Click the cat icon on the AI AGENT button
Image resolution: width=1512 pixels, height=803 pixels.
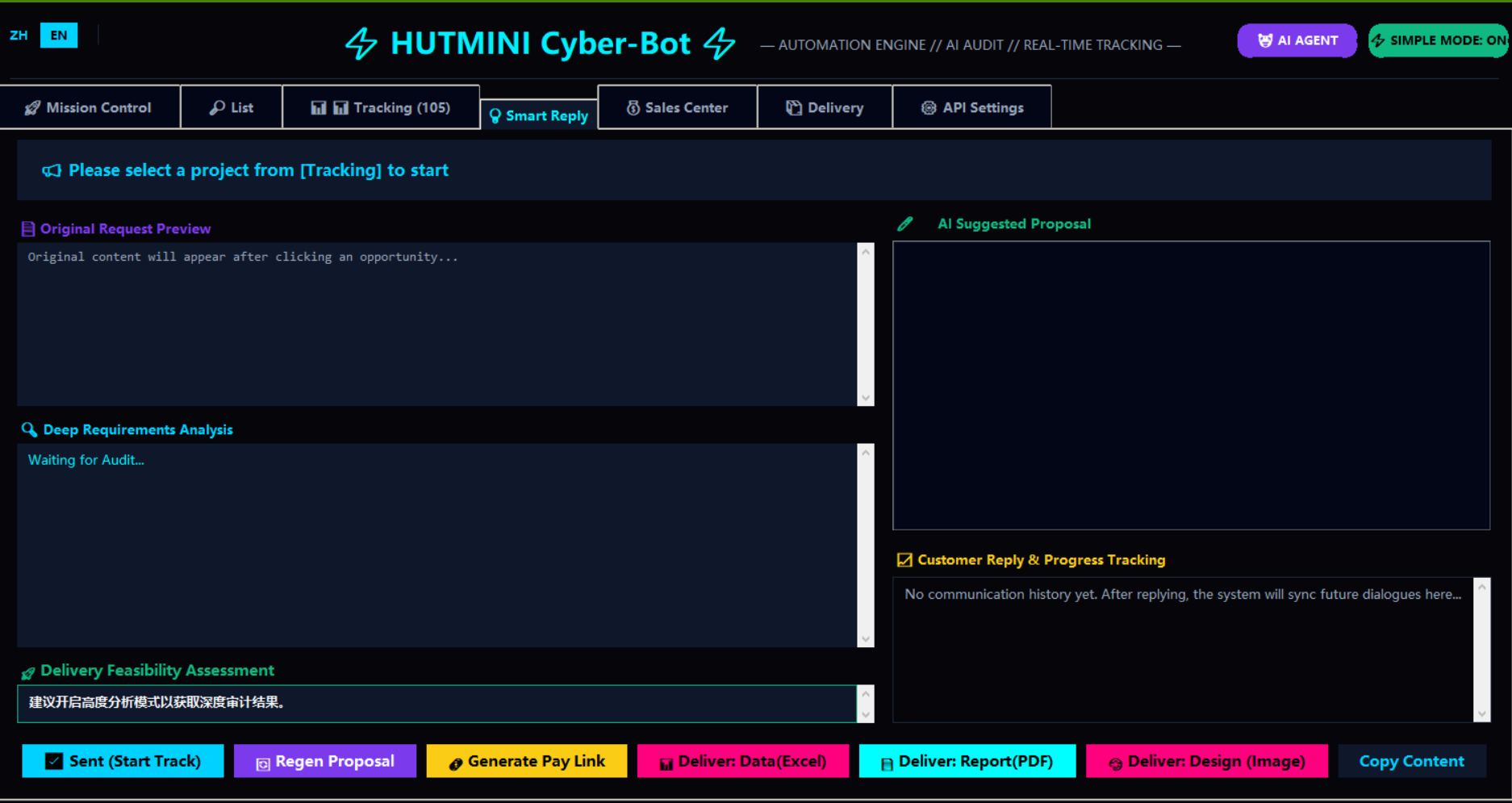click(x=1265, y=40)
